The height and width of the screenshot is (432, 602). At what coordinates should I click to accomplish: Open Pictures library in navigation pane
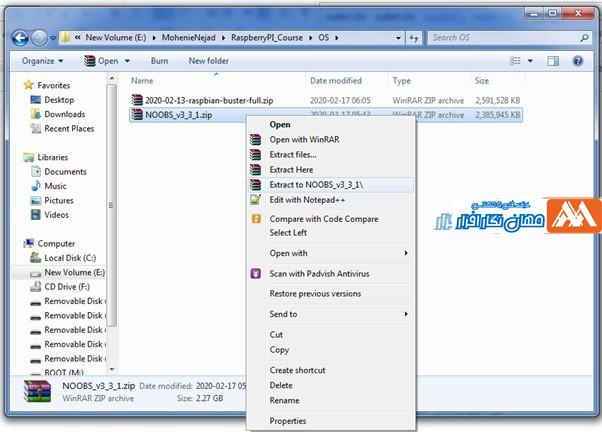59,200
